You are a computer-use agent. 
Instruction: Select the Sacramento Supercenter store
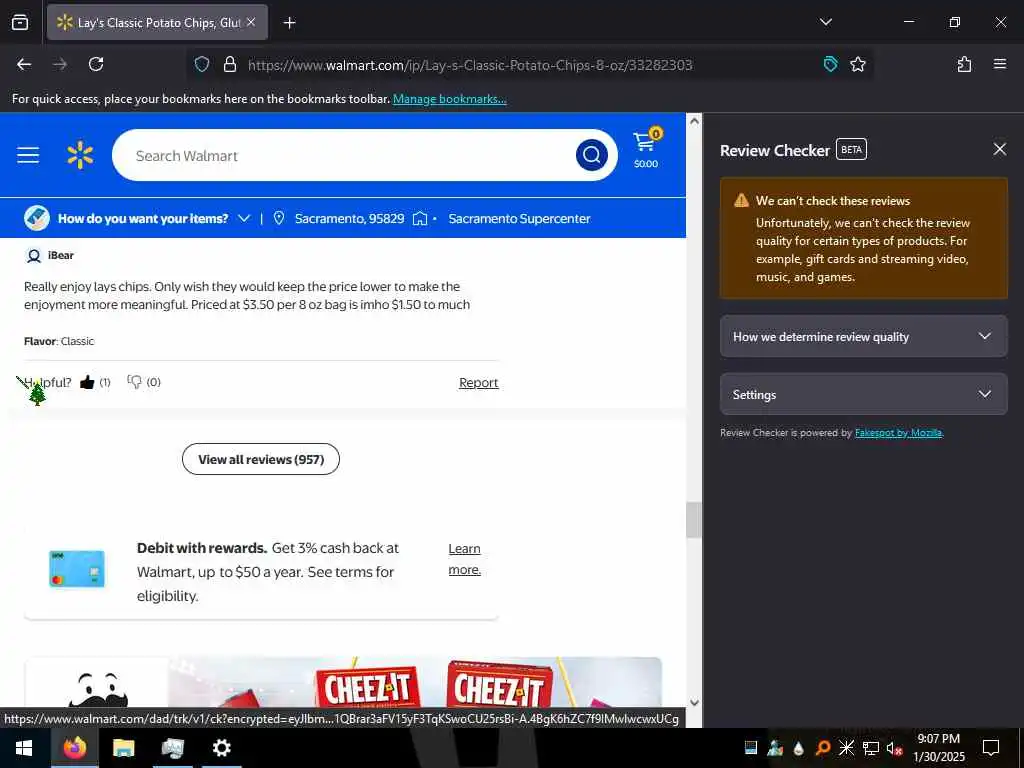click(519, 219)
